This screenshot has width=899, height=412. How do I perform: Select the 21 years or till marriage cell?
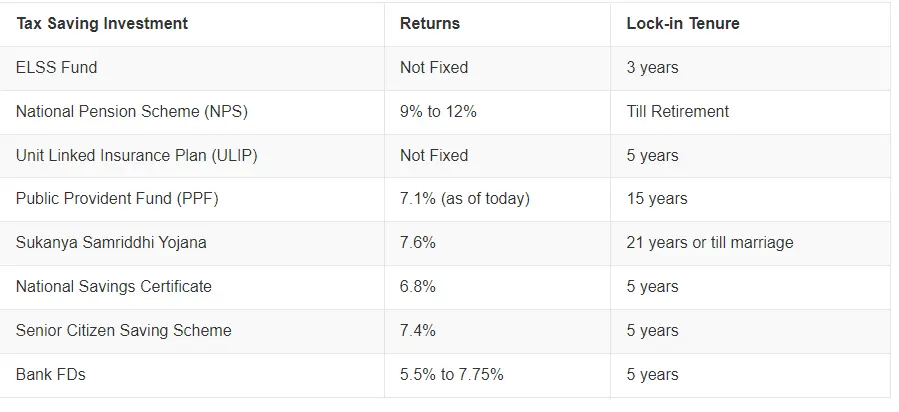click(x=710, y=243)
